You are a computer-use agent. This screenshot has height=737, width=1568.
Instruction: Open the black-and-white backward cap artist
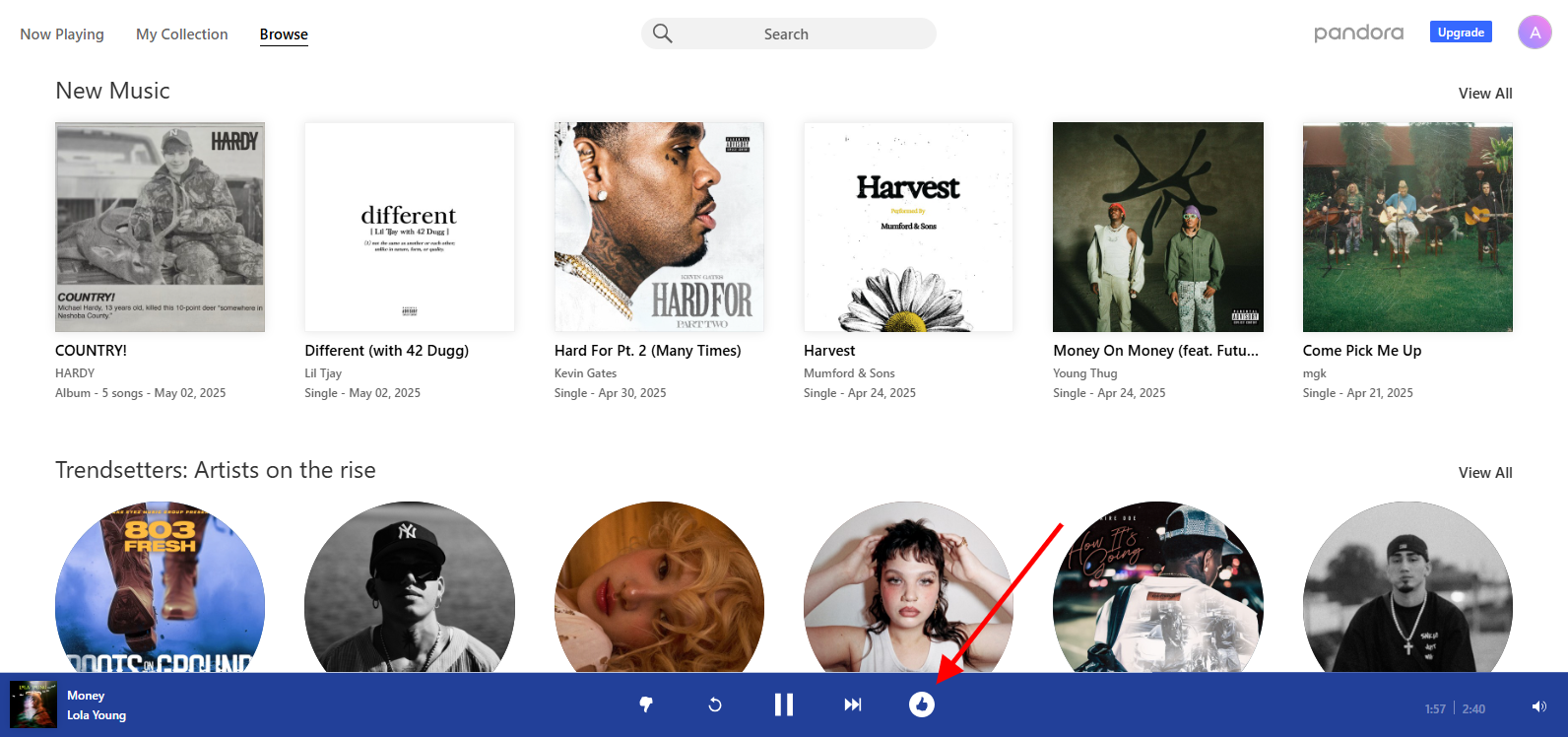pyautogui.click(x=1407, y=587)
